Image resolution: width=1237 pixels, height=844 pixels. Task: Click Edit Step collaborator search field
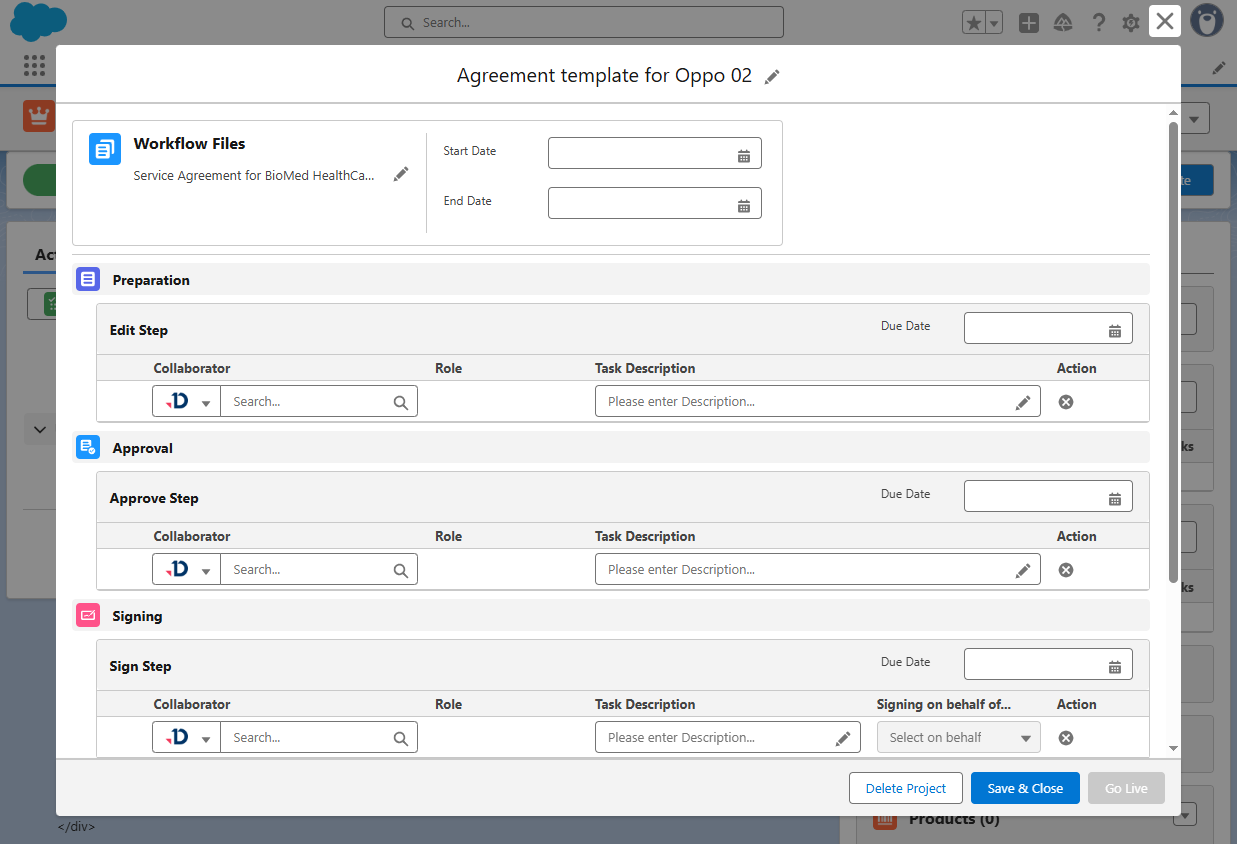coord(310,402)
